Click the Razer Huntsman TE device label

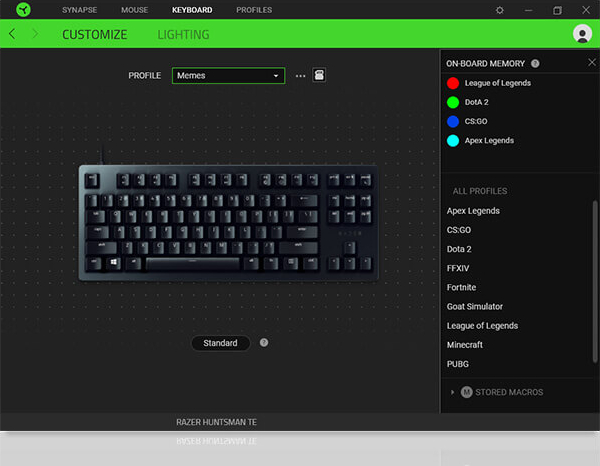coord(216,422)
